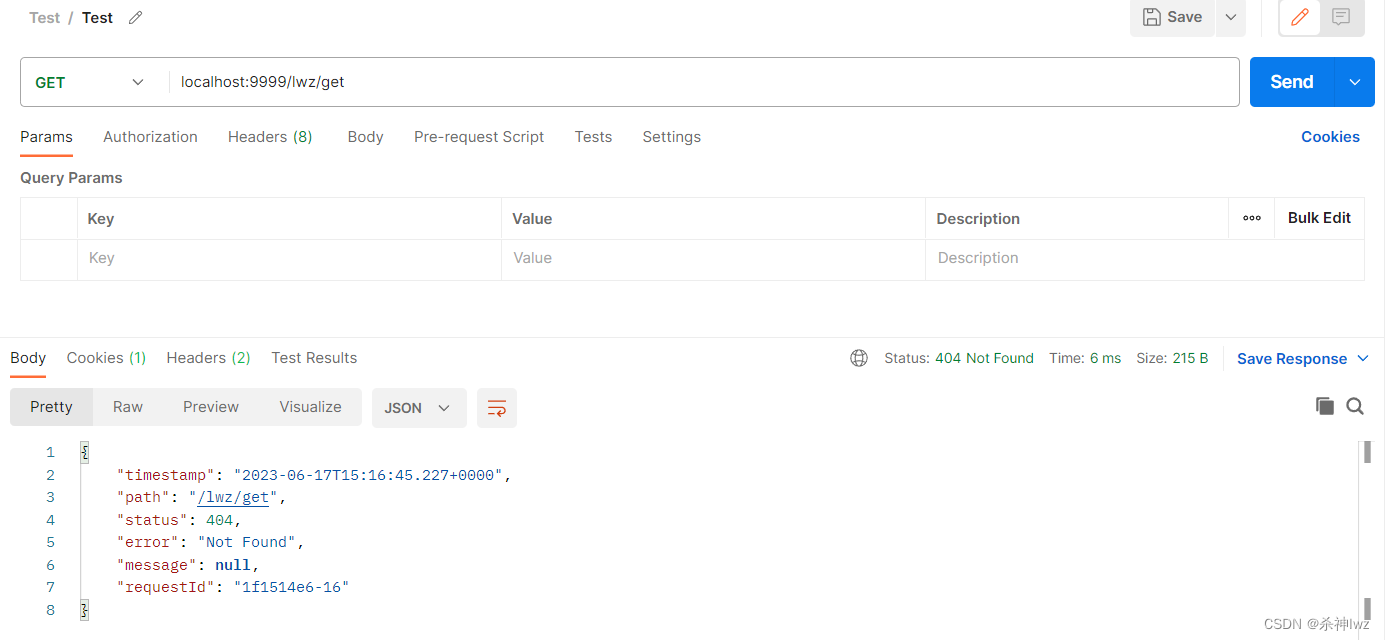Switch to the Authorization tab

(x=150, y=137)
